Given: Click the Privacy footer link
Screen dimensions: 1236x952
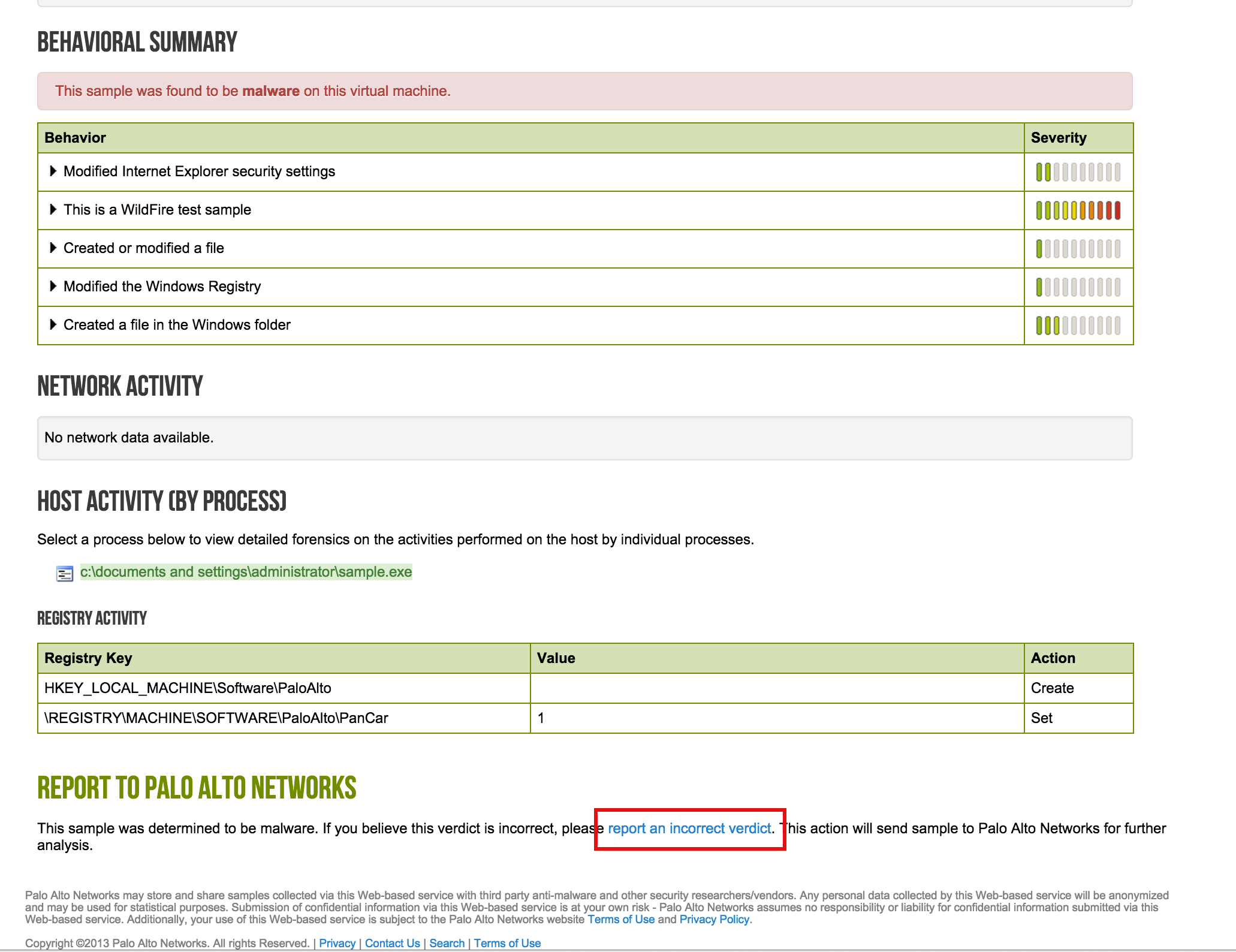Looking at the screenshot, I should point(337,944).
